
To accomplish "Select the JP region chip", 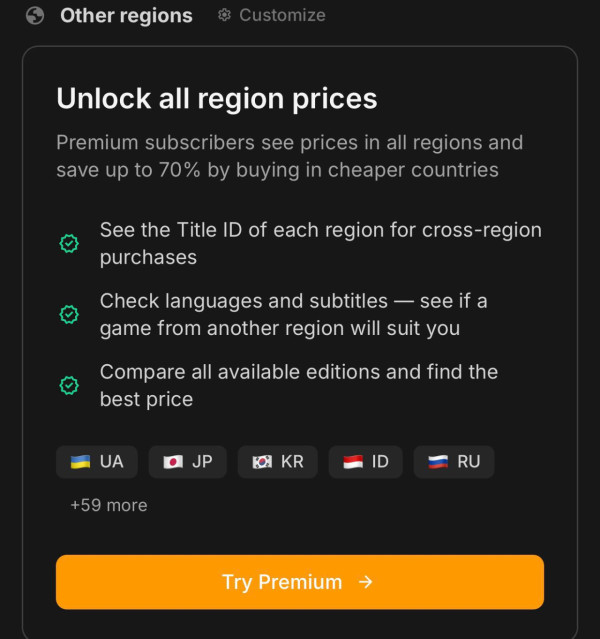I will 188,462.
